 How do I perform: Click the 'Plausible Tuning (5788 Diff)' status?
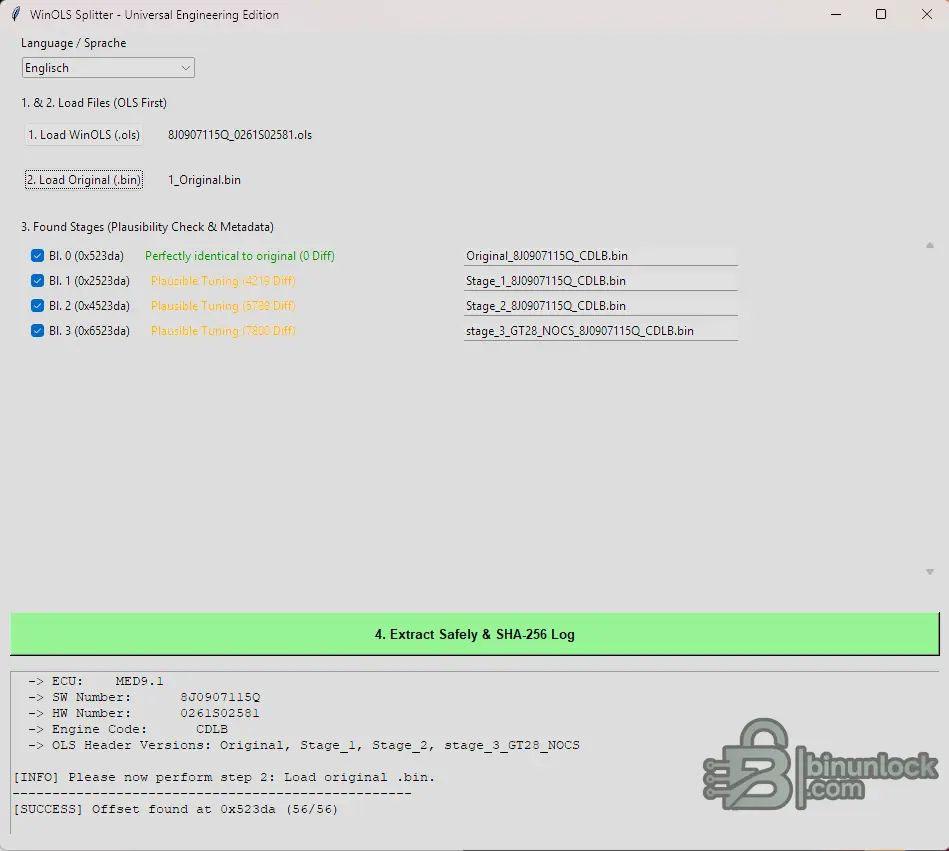pyautogui.click(x=223, y=306)
